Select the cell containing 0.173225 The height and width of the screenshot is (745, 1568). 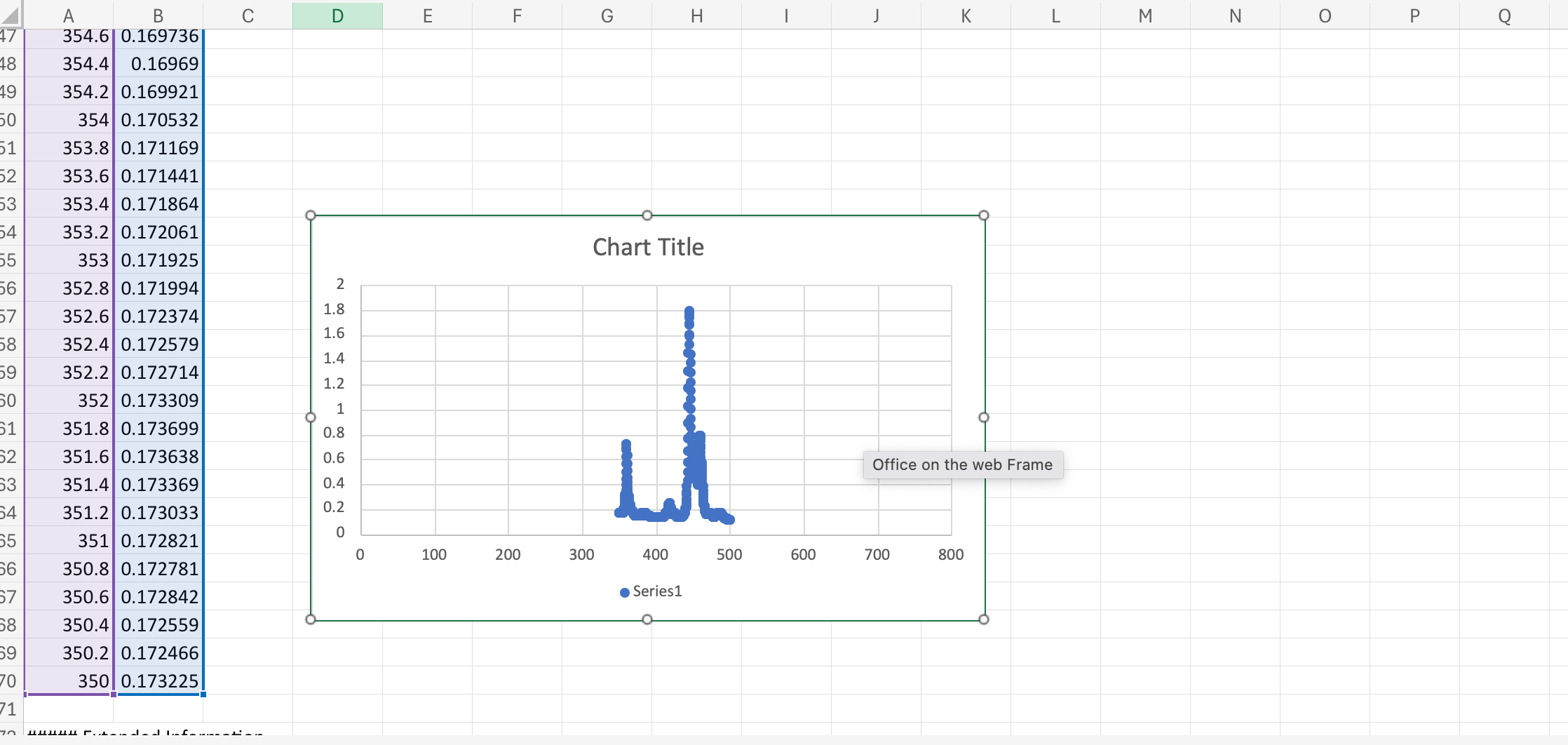click(x=158, y=680)
